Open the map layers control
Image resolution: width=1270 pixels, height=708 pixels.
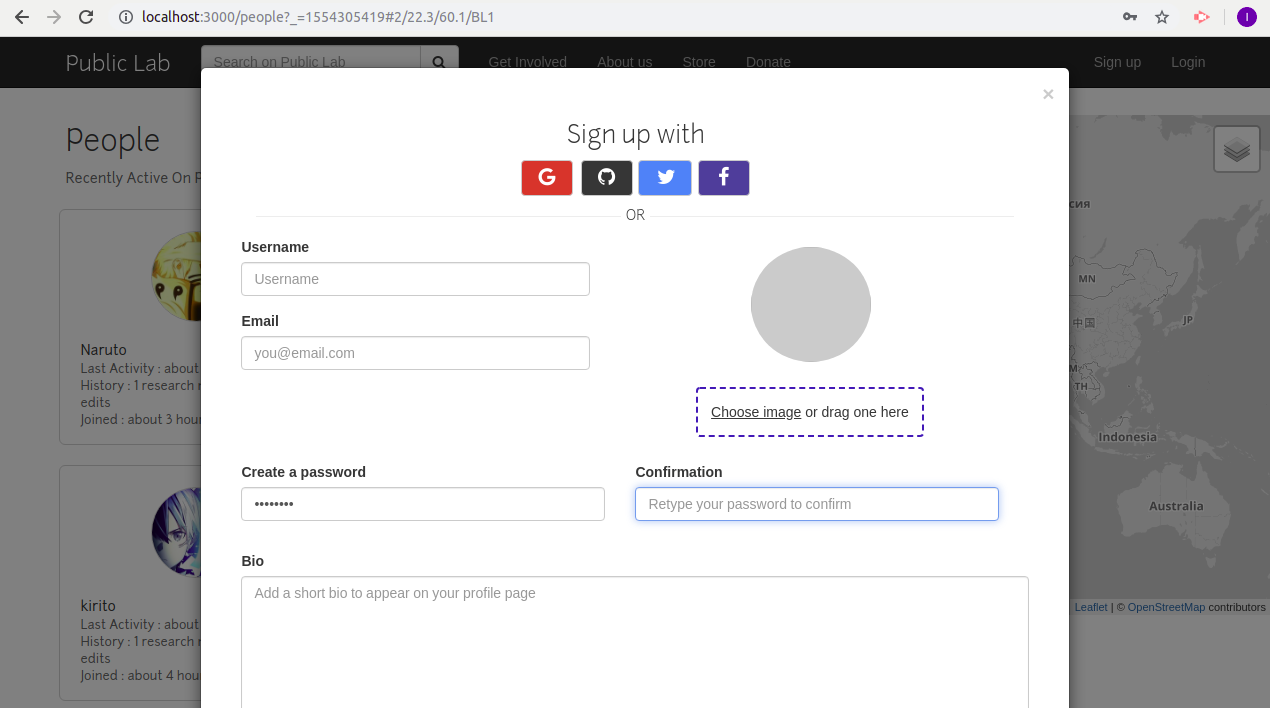(x=1236, y=148)
